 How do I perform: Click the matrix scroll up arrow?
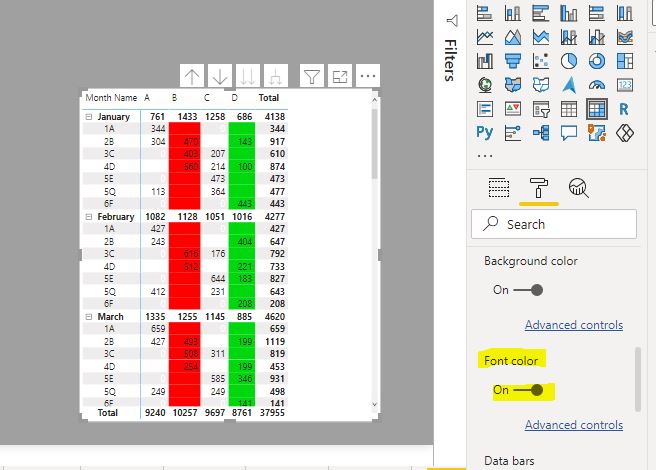tap(374, 100)
